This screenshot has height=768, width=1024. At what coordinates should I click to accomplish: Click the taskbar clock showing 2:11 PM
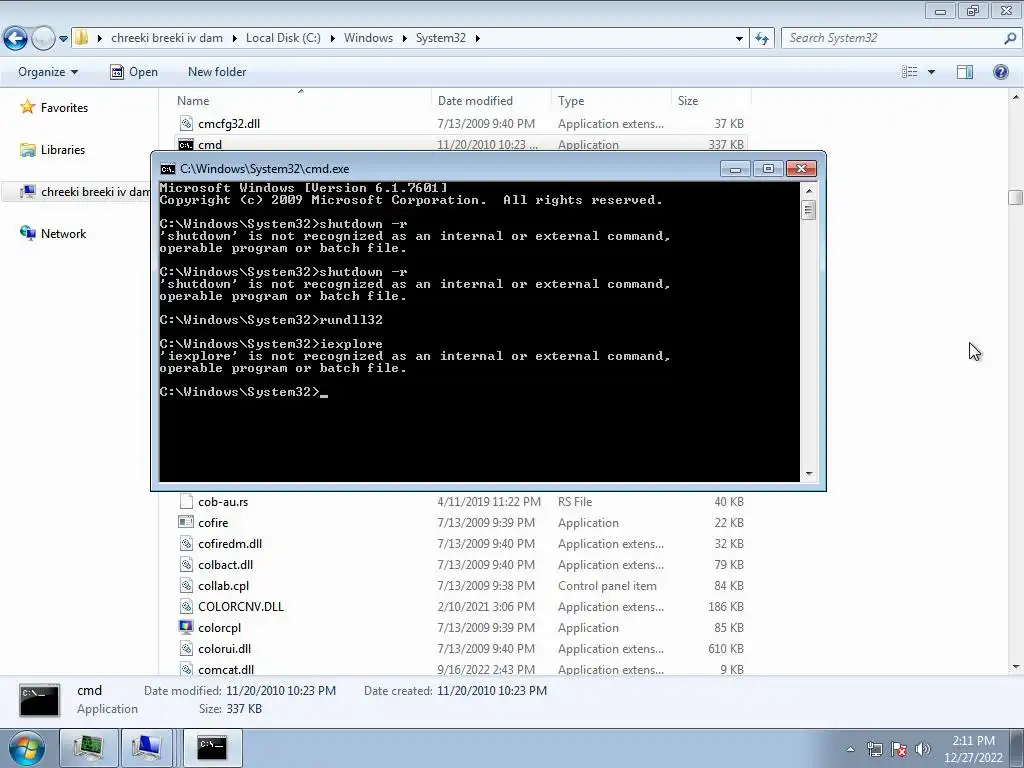coord(973,749)
